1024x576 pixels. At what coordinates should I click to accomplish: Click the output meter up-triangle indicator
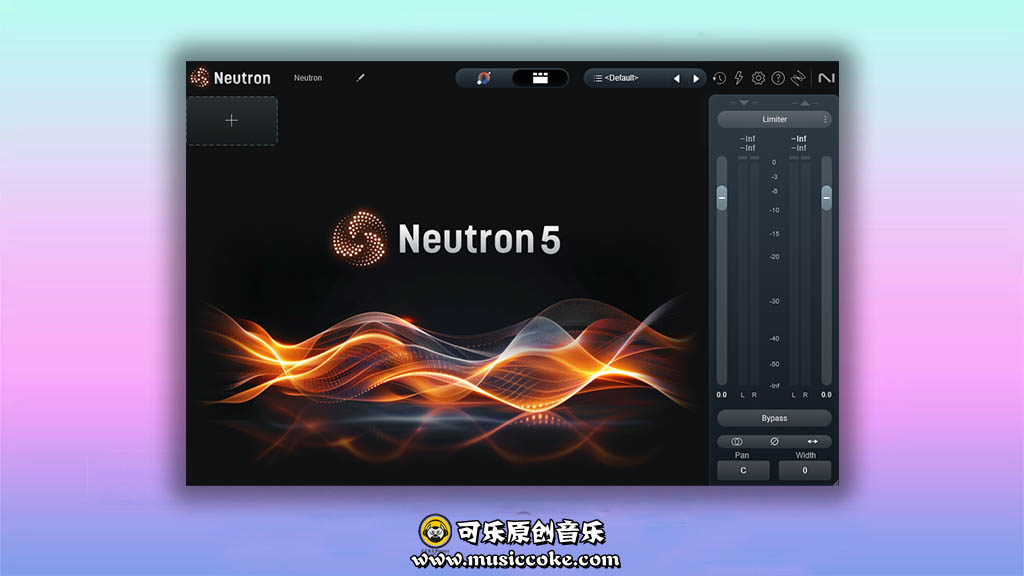coord(805,103)
